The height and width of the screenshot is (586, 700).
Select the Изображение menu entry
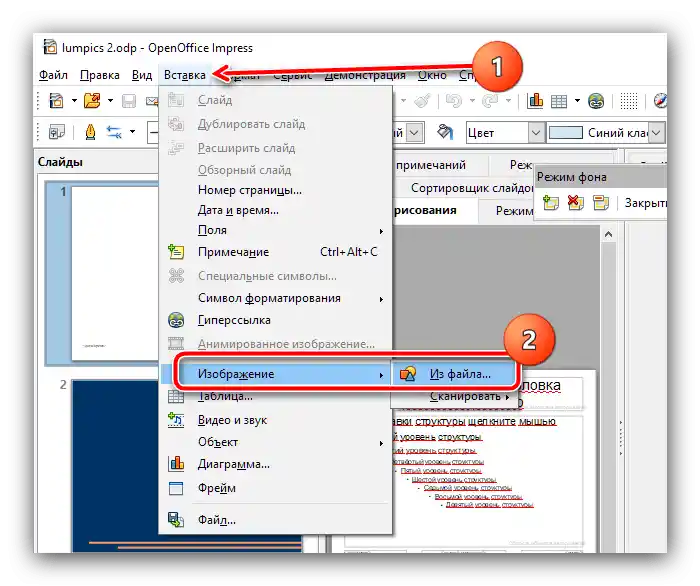click(x=274, y=374)
